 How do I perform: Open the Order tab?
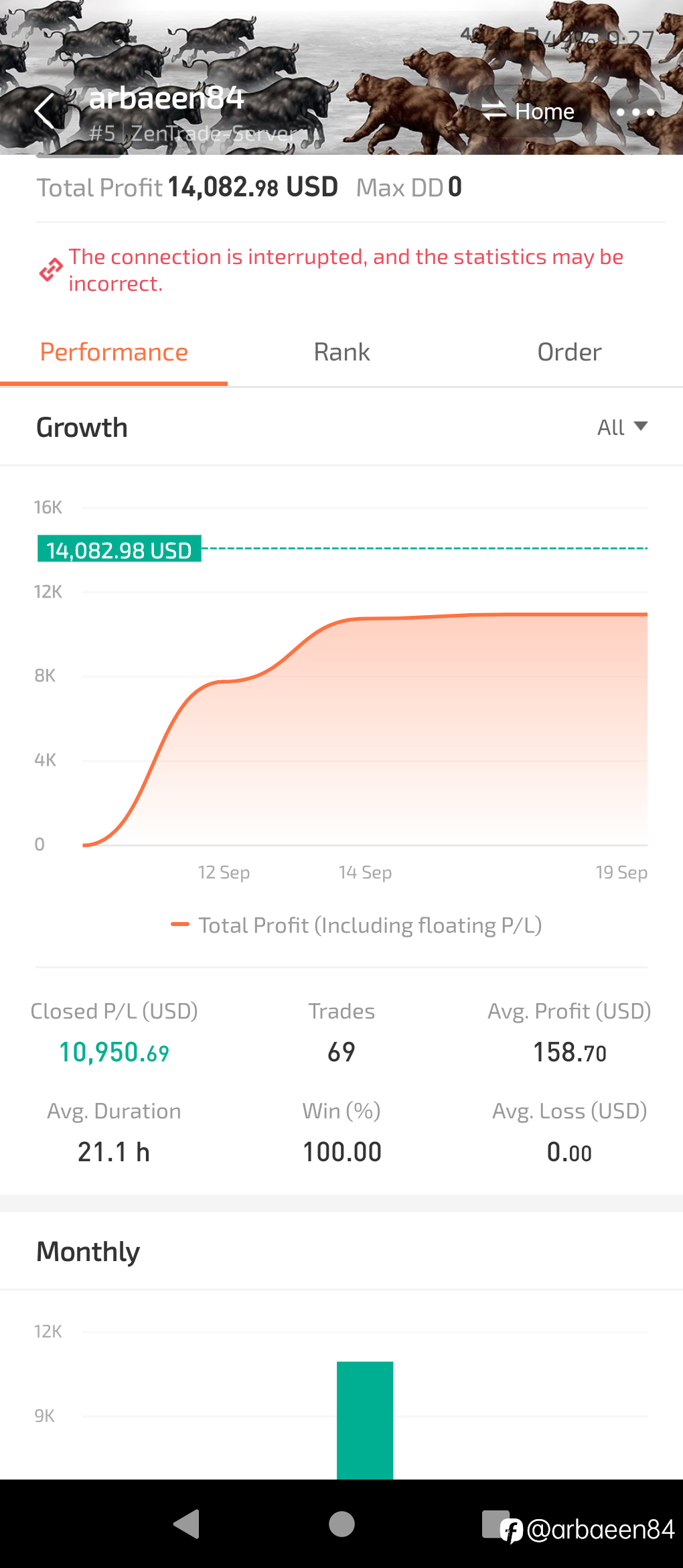[569, 352]
